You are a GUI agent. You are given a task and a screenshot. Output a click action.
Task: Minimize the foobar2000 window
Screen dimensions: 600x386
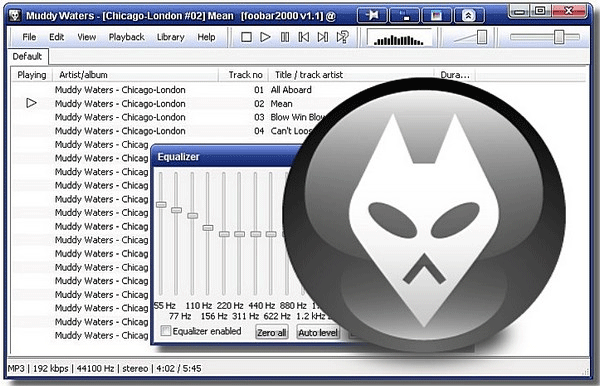[x=519, y=11]
